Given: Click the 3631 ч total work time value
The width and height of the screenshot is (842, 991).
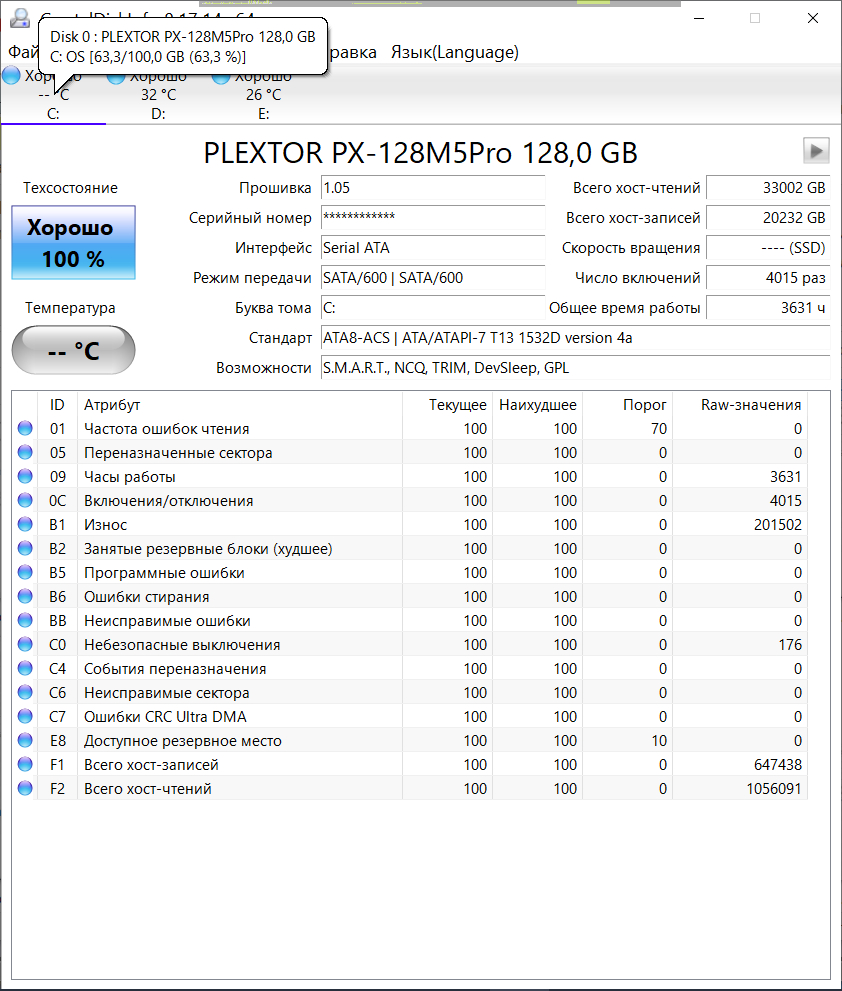Looking at the screenshot, I should coord(768,308).
